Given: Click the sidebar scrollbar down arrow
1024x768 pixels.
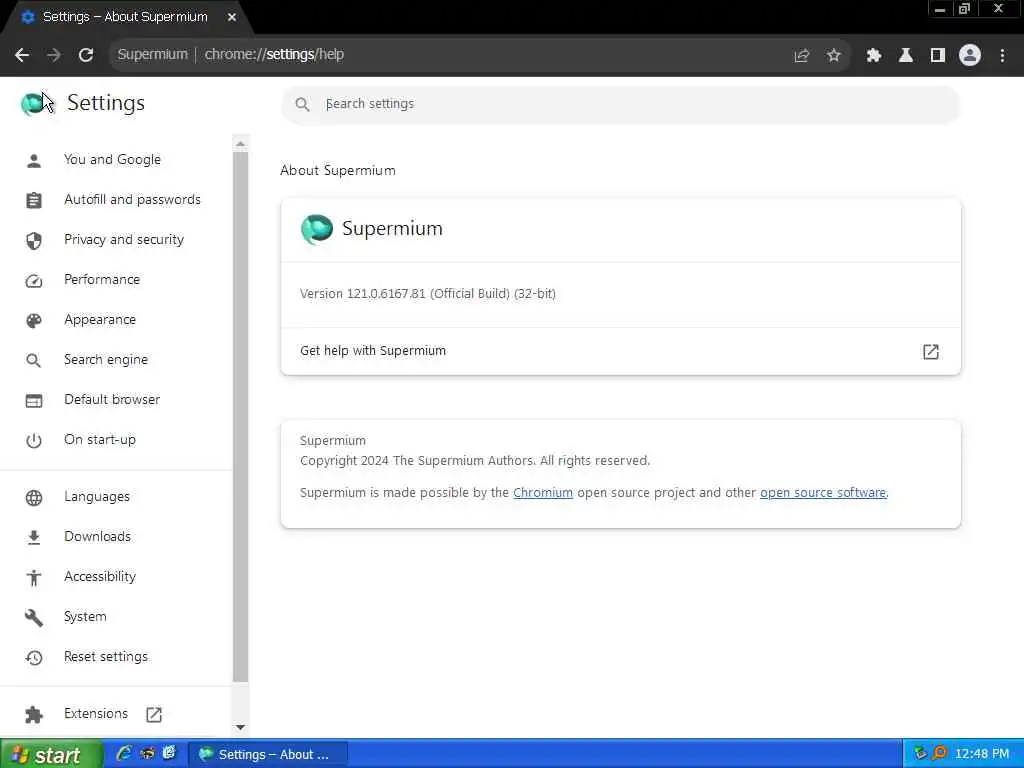Looking at the screenshot, I should pyautogui.click(x=240, y=728).
